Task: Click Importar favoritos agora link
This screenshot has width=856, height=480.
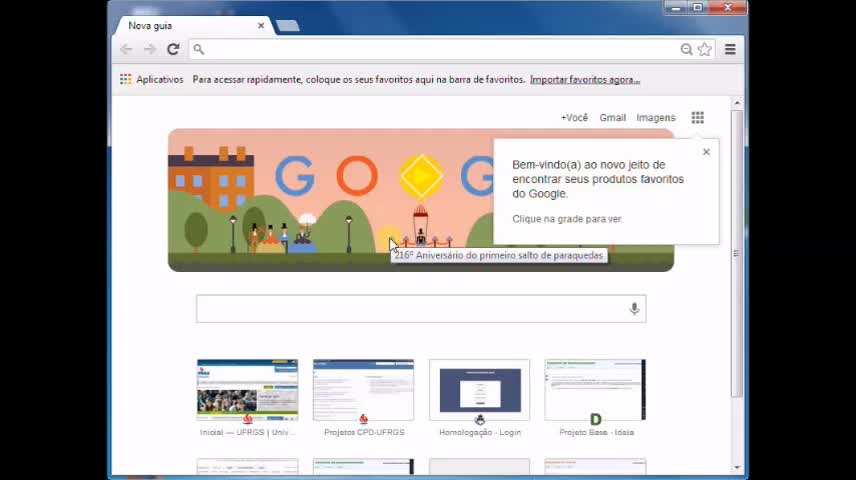Action: (x=585, y=80)
